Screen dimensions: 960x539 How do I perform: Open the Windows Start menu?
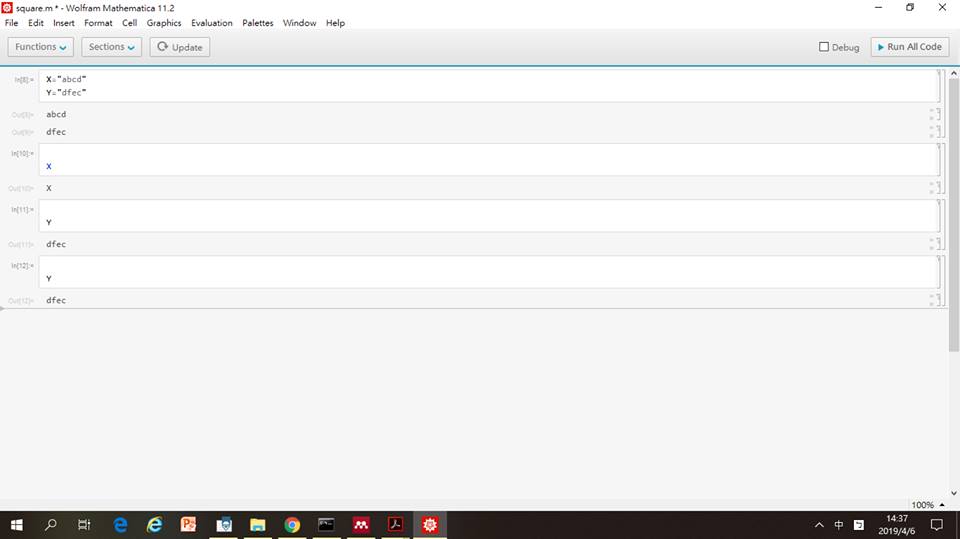[17, 525]
